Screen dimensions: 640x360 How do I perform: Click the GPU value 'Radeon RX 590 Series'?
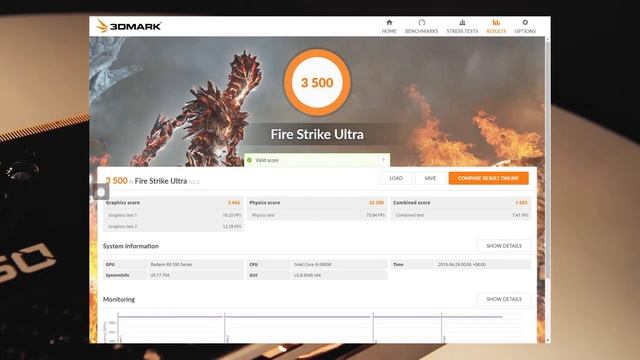(171, 264)
